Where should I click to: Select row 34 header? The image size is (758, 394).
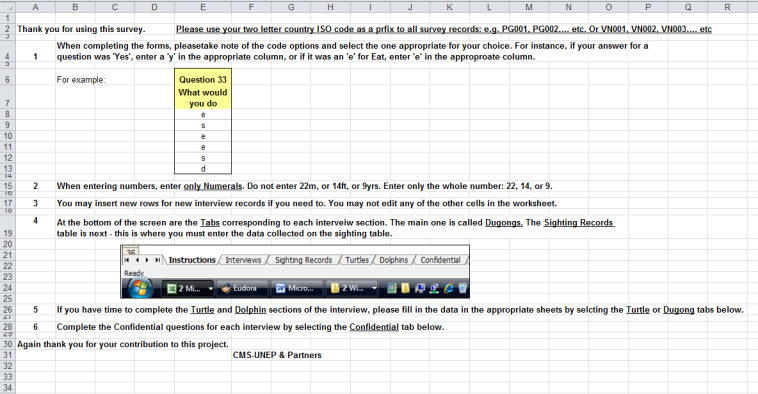pyautogui.click(x=8, y=388)
